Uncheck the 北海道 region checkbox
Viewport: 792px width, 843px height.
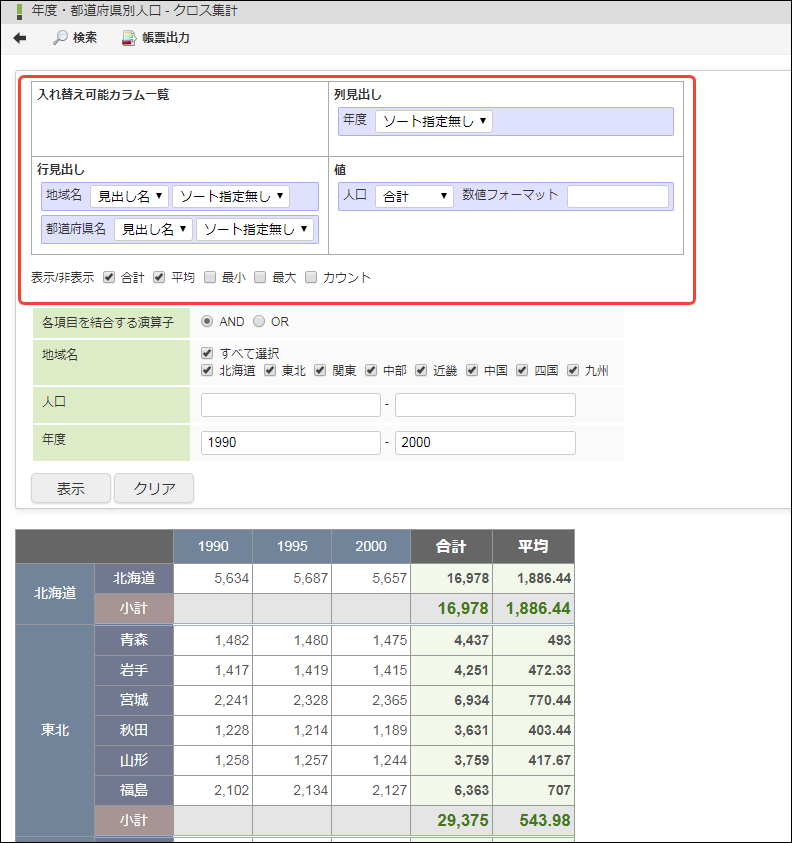(x=207, y=370)
